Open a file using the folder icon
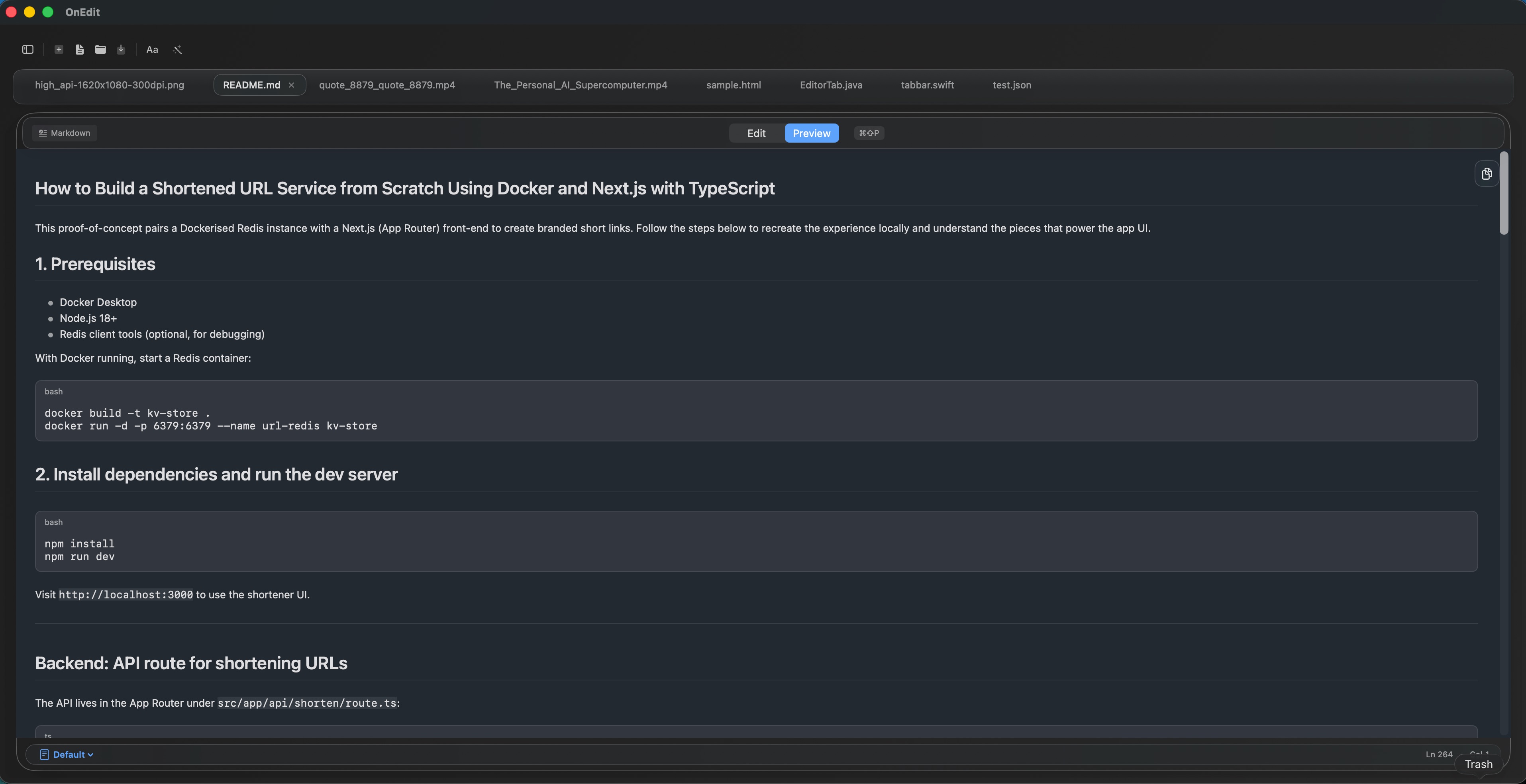The height and width of the screenshot is (784, 1526). point(100,50)
